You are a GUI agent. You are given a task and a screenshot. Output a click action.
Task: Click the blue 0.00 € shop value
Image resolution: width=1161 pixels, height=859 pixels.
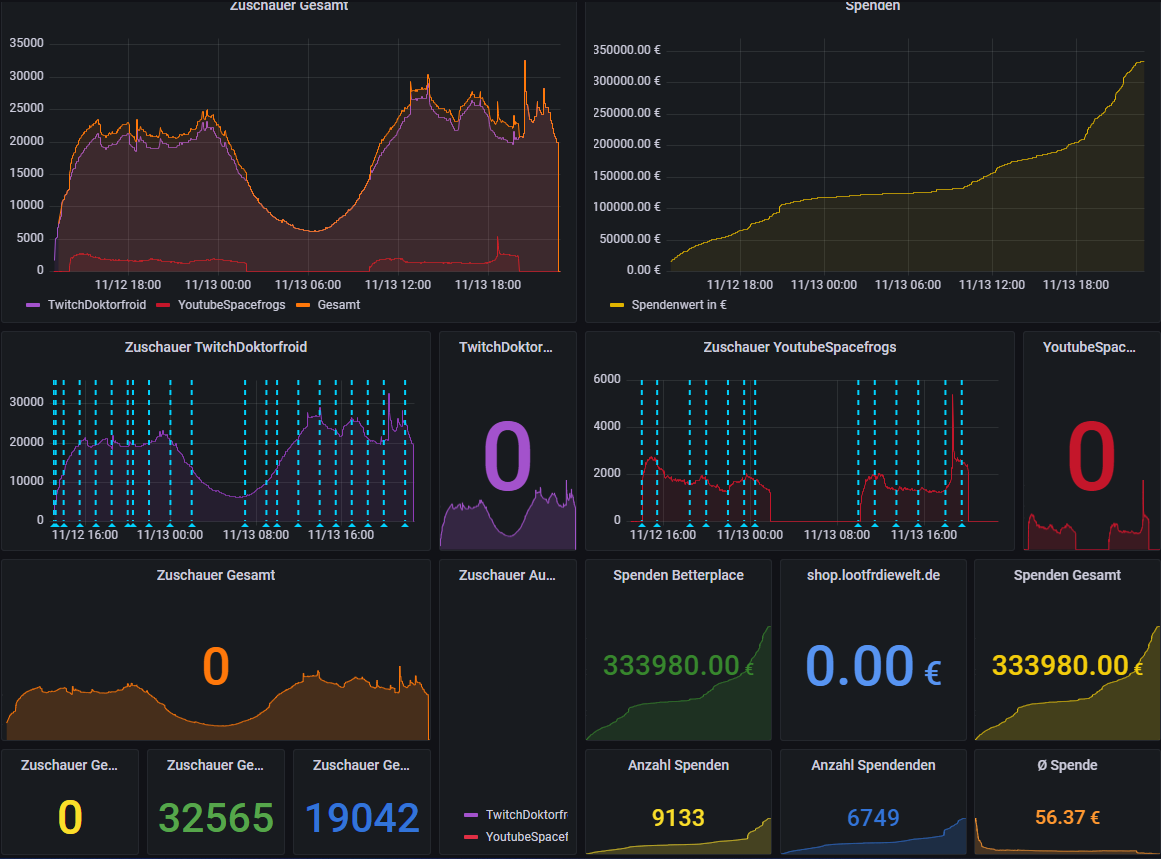pyautogui.click(x=873, y=666)
